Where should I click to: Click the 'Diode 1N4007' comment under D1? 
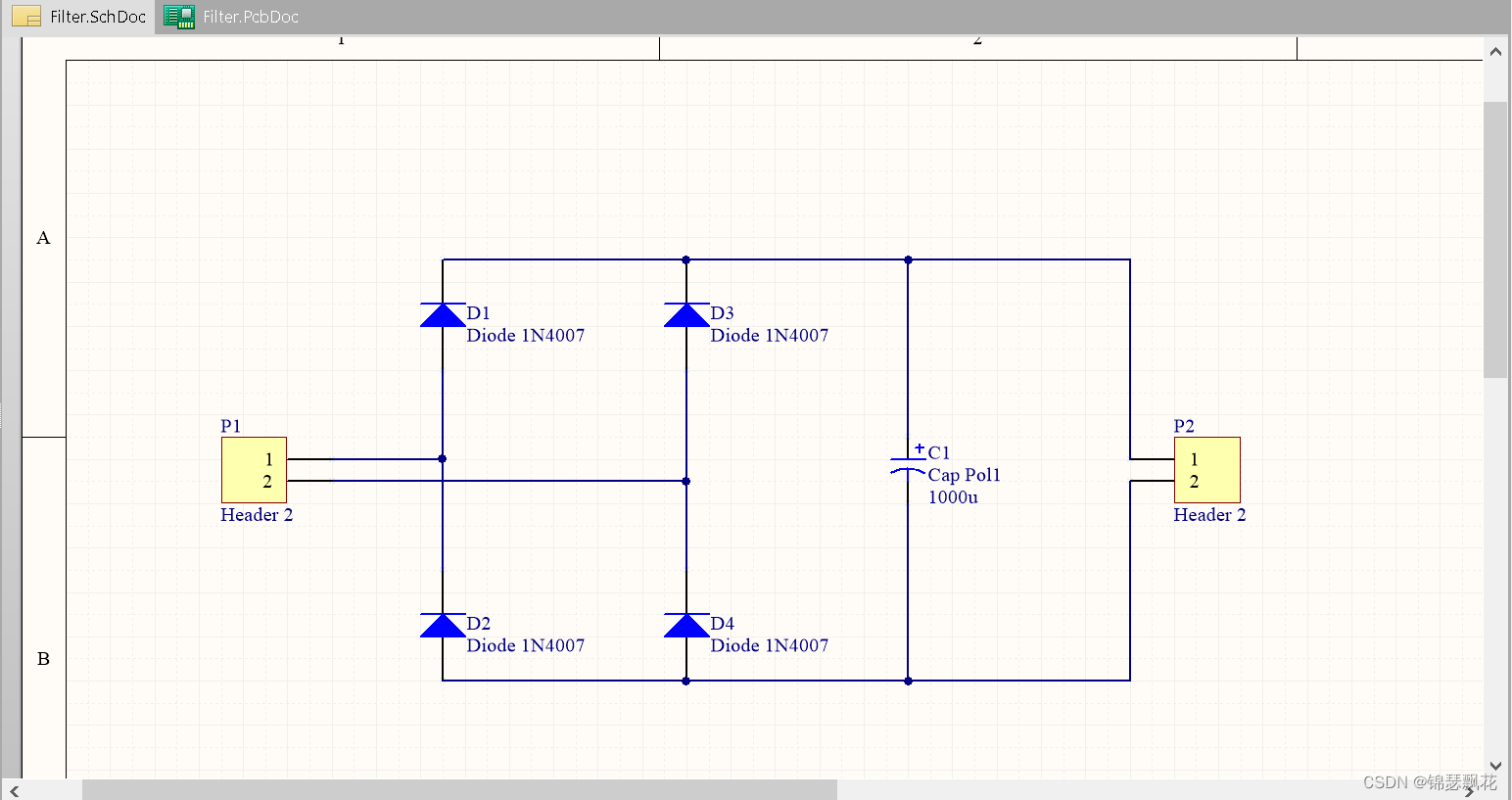pyautogui.click(x=526, y=336)
